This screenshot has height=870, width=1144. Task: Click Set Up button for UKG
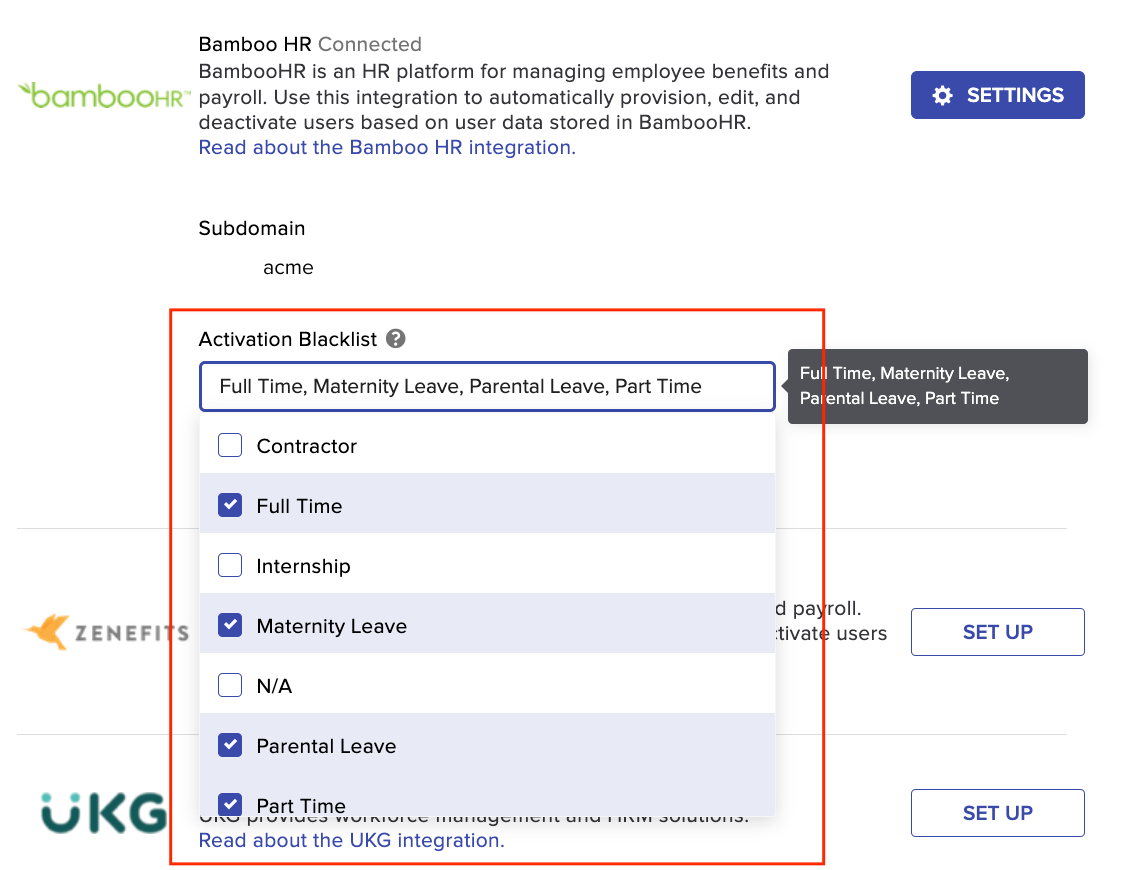(x=997, y=813)
